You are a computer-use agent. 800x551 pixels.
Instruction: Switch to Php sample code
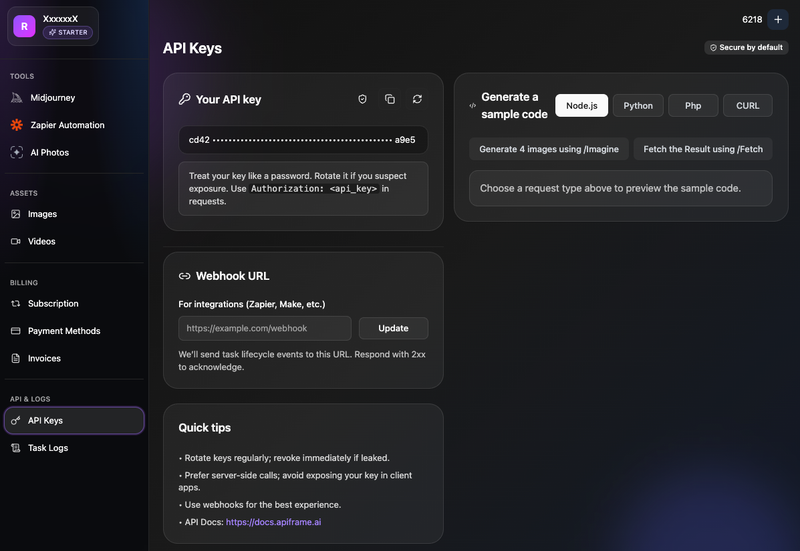point(693,106)
